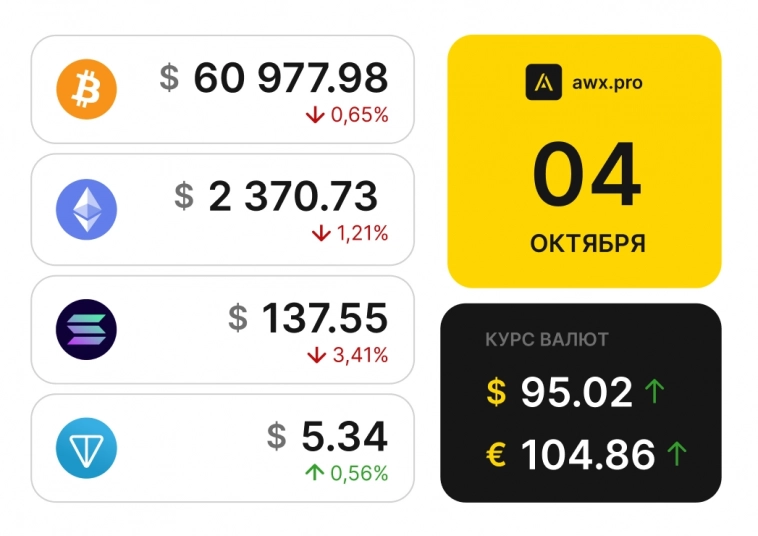Image resolution: width=758 pixels, height=536 pixels.
Task: Click the Ethereum diamond logo icon
Action: point(87,209)
